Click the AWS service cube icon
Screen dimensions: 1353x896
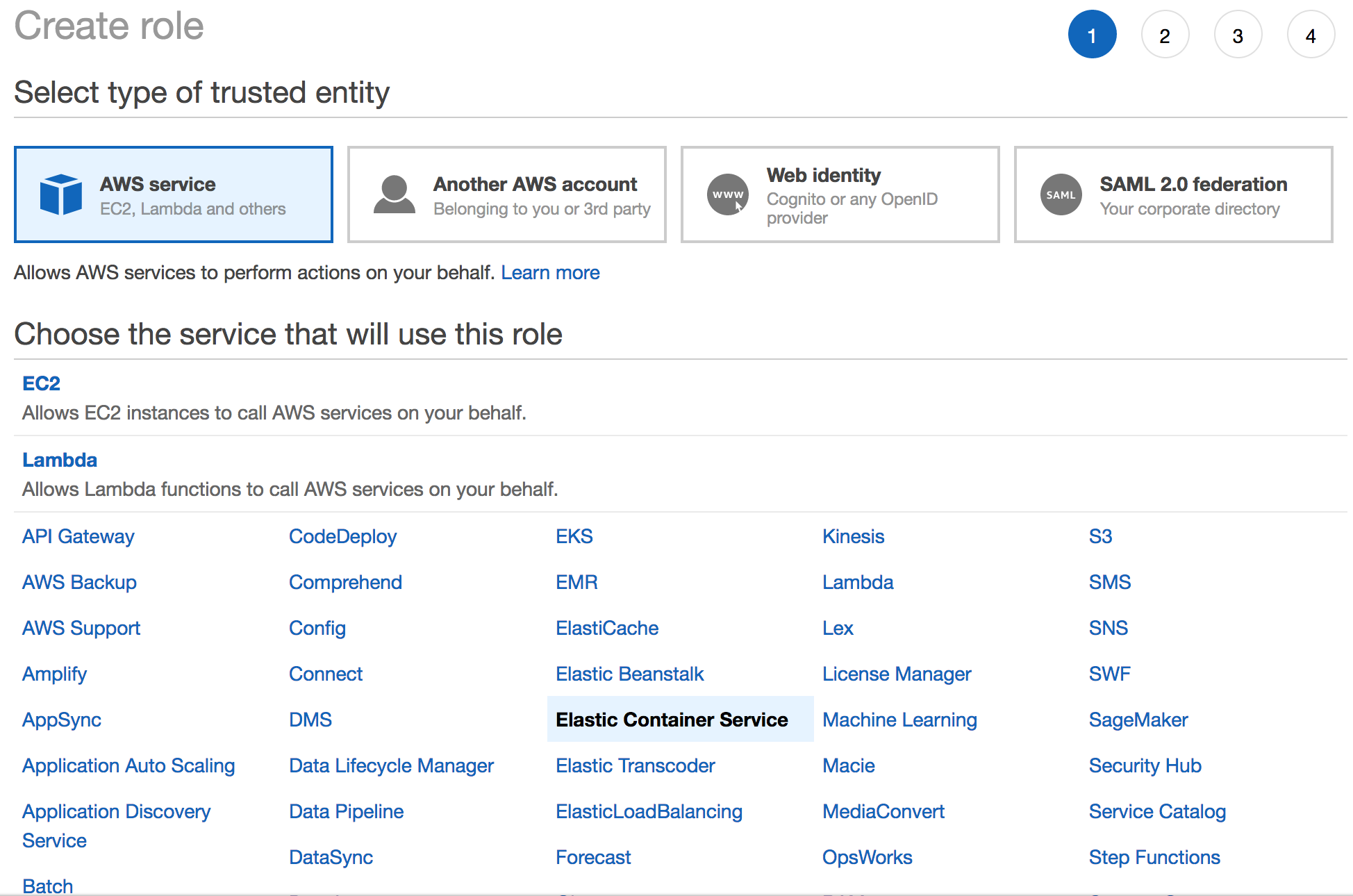[61, 194]
